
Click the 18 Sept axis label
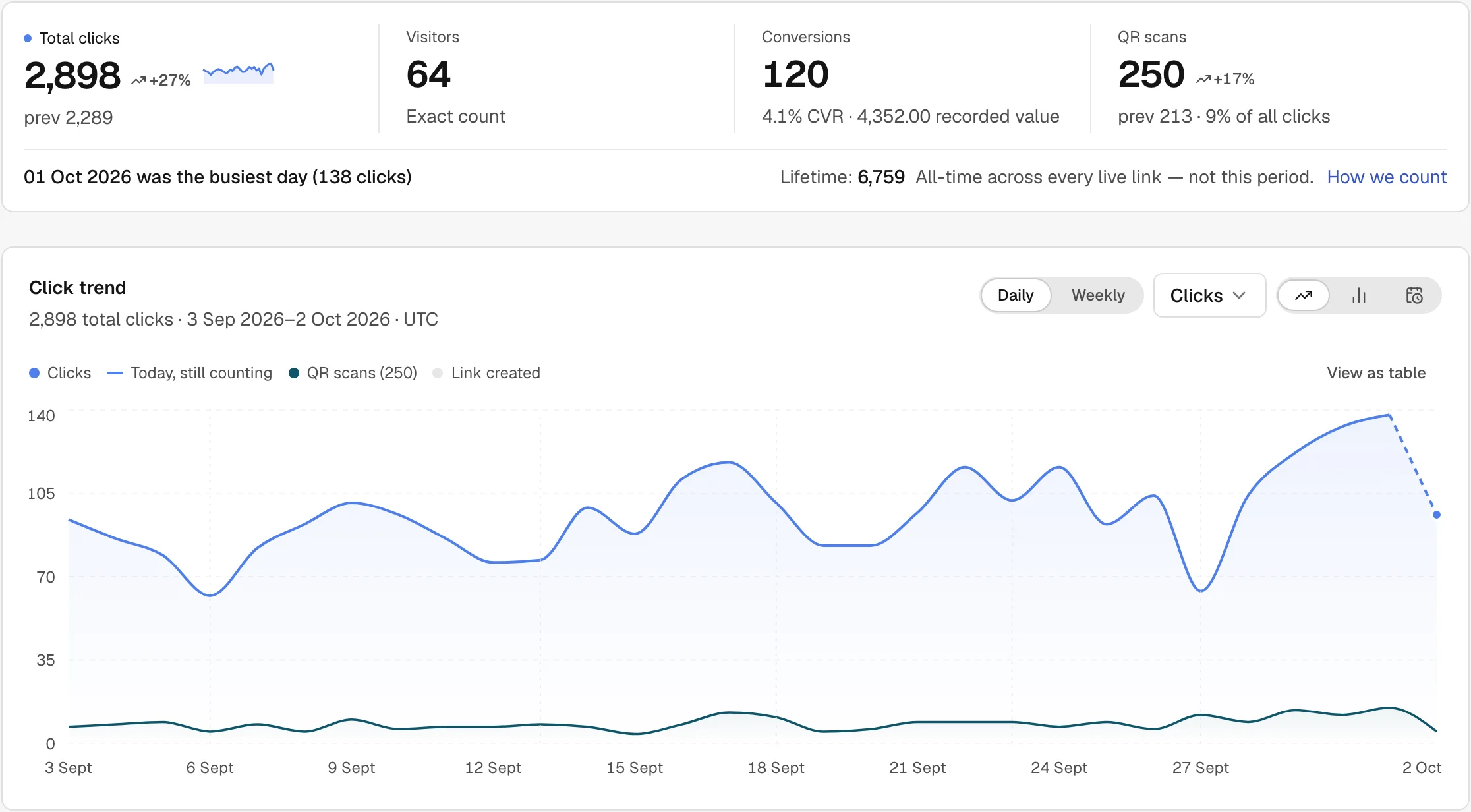[776, 768]
